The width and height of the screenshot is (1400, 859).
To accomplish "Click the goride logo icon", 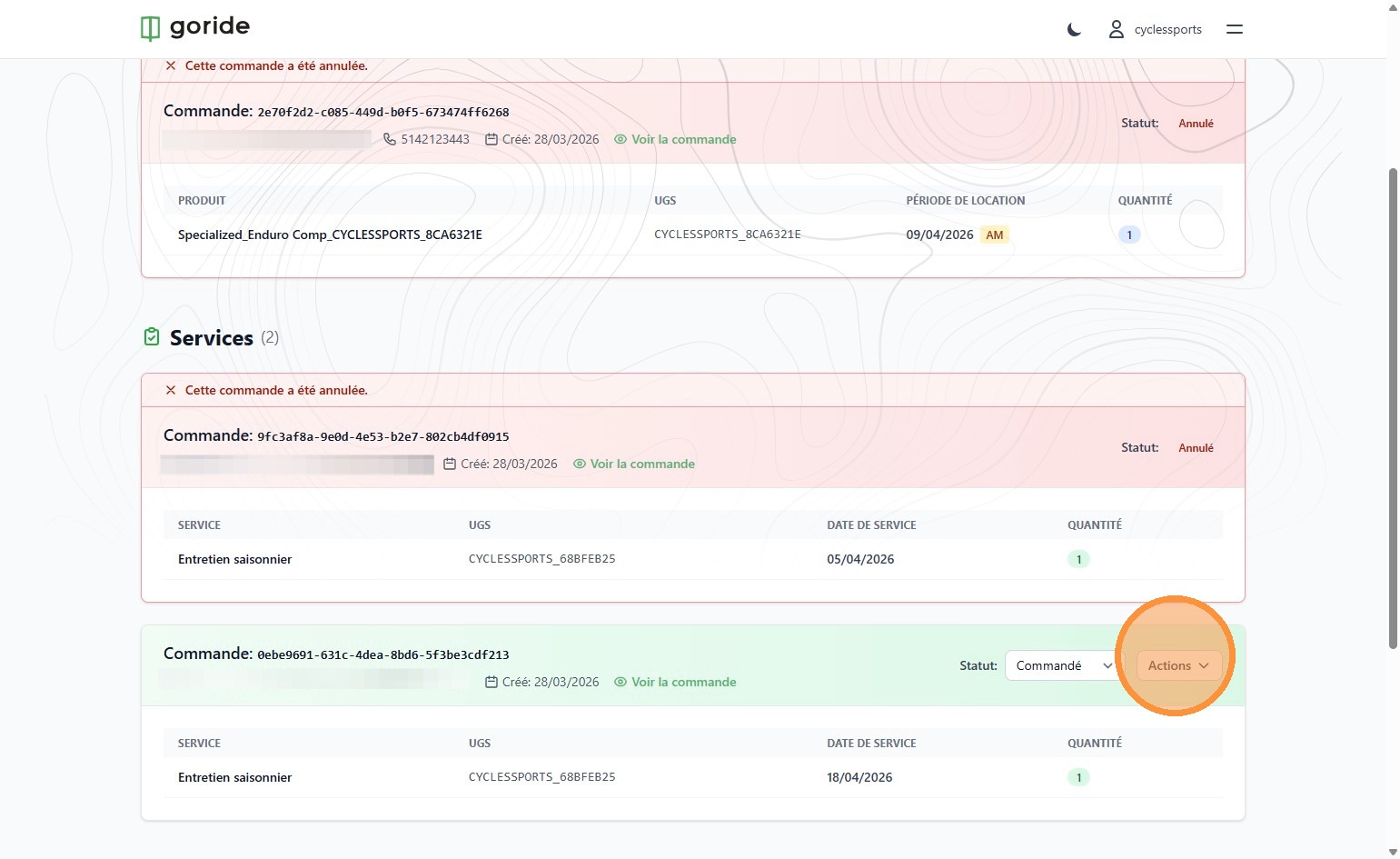I will [x=150, y=29].
